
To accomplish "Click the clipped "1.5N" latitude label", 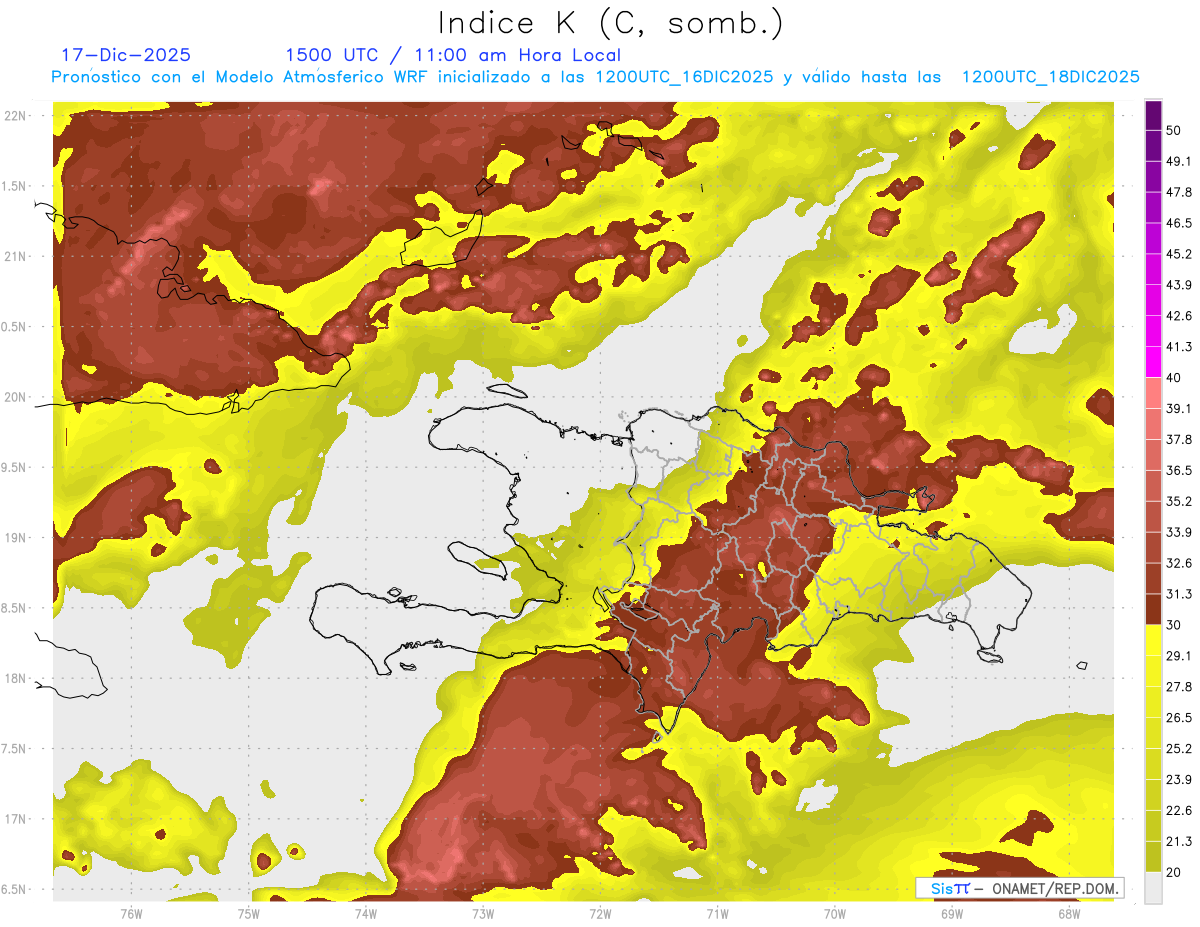I will [x=15, y=186].
